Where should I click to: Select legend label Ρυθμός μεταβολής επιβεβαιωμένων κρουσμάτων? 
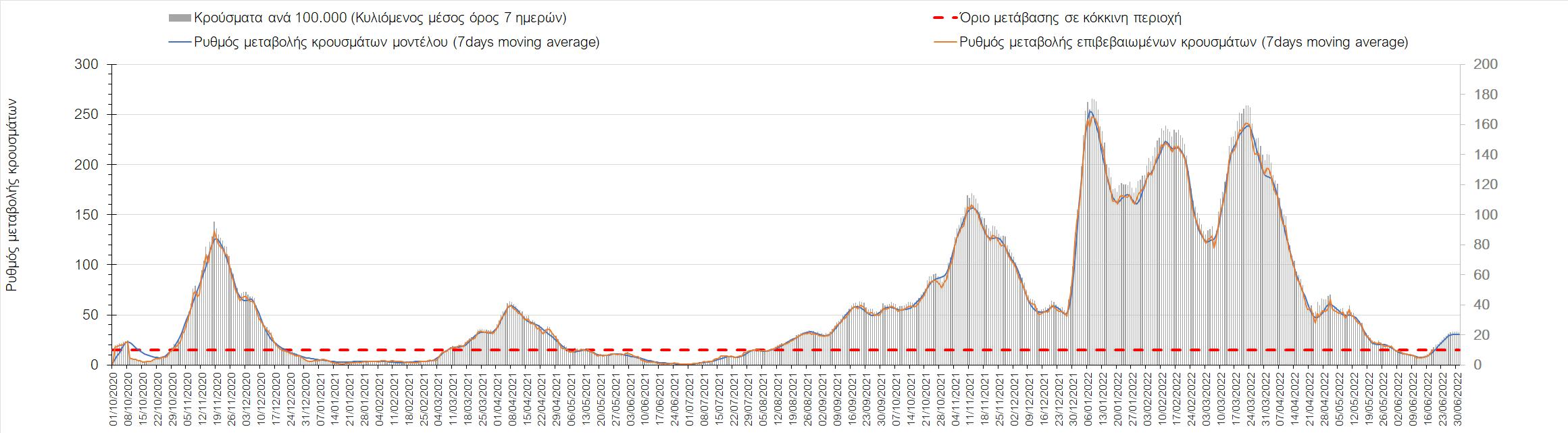(1184, 42)
